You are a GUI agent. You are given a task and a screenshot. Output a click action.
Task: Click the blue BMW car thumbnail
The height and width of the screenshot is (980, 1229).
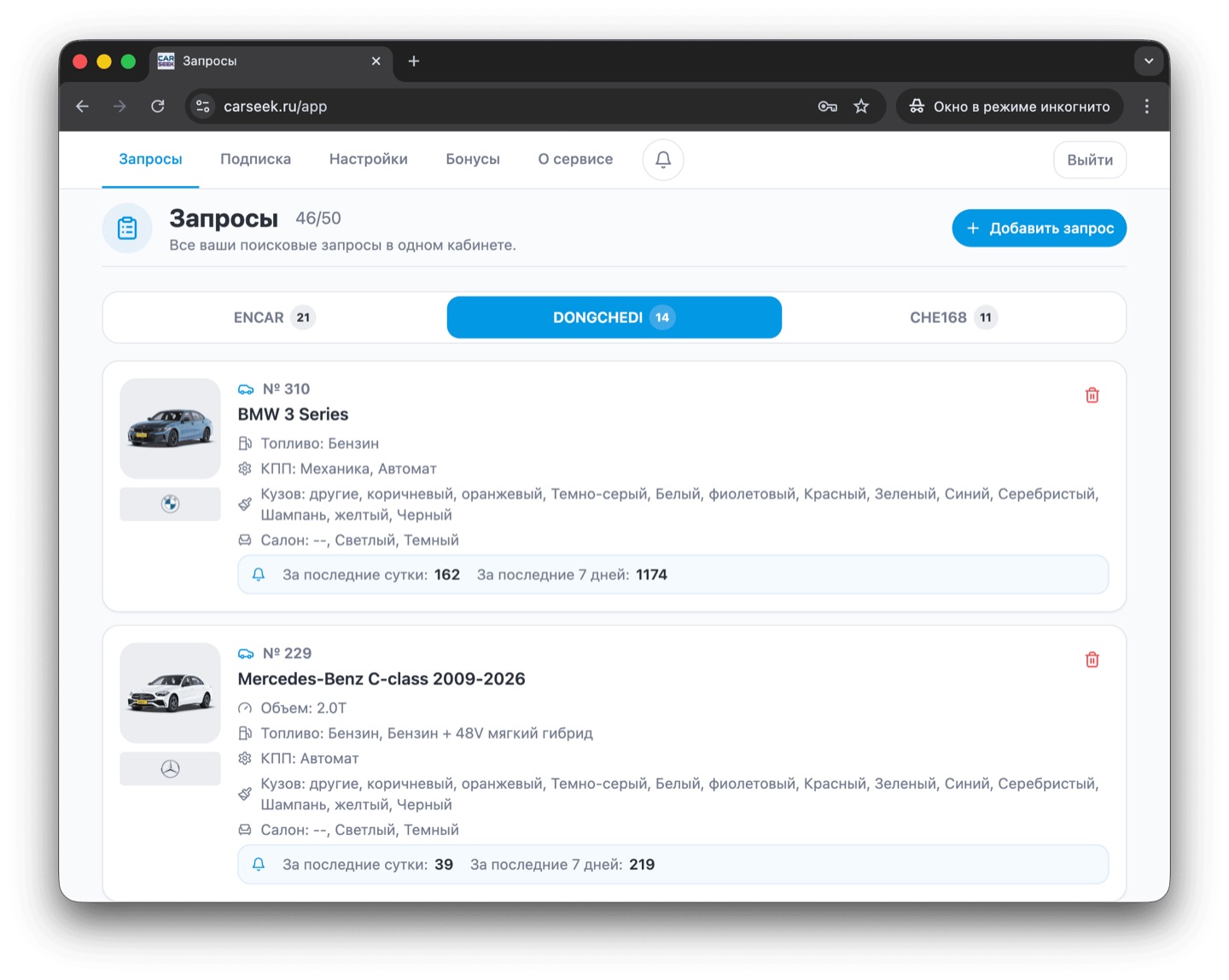[x=170, y=429]
